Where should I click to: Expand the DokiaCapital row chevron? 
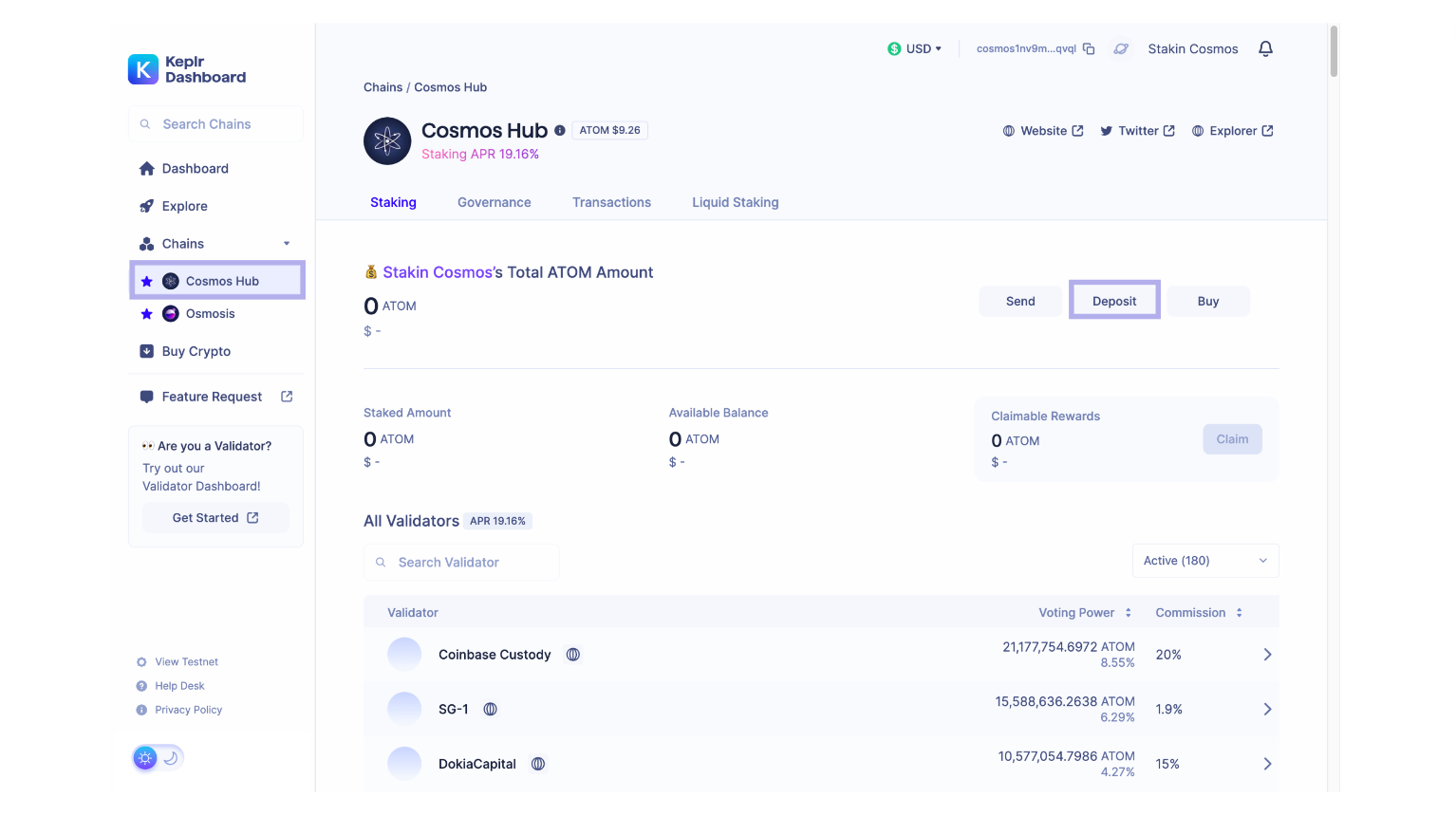pyautogui.click(x=1267, y=764)
